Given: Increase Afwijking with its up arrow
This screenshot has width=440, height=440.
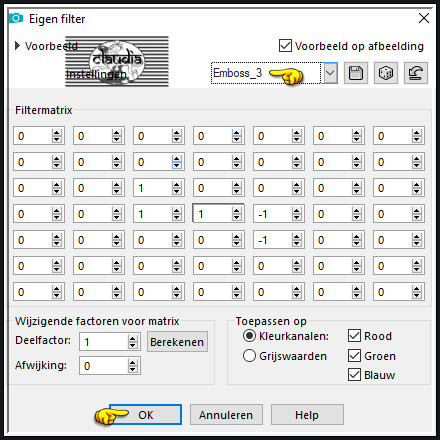Looking at the screenshot, I should tap(133, 362).
